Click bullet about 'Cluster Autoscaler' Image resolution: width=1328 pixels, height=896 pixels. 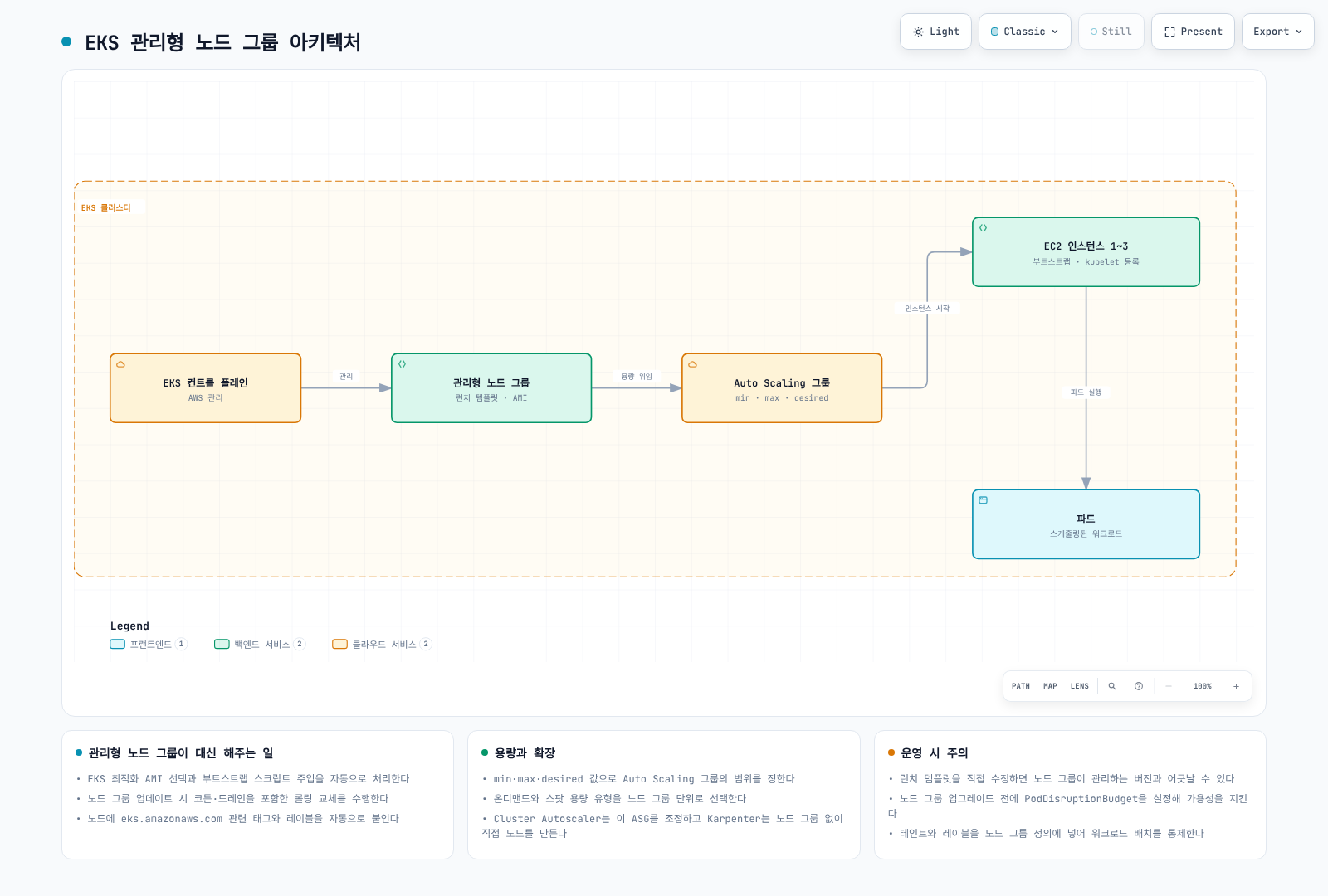(663, 826)
